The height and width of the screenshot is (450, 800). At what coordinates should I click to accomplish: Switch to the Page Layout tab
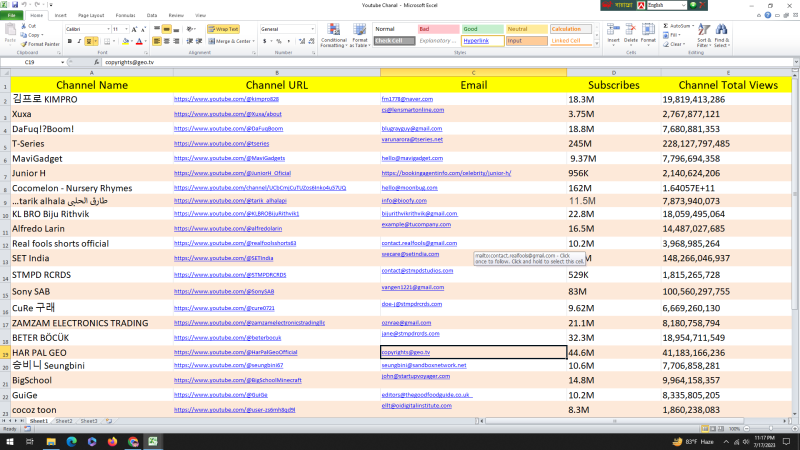coord(91,15)
